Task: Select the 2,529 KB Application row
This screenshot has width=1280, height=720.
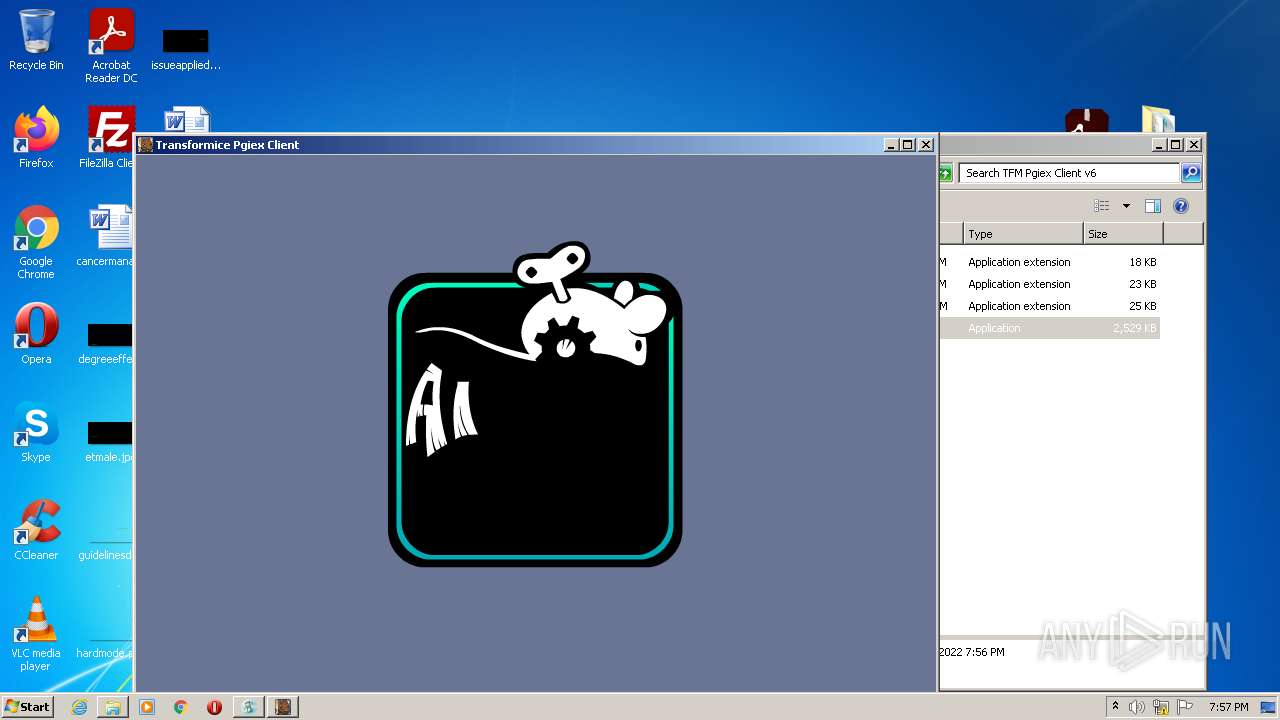Action: (1049, 328)
